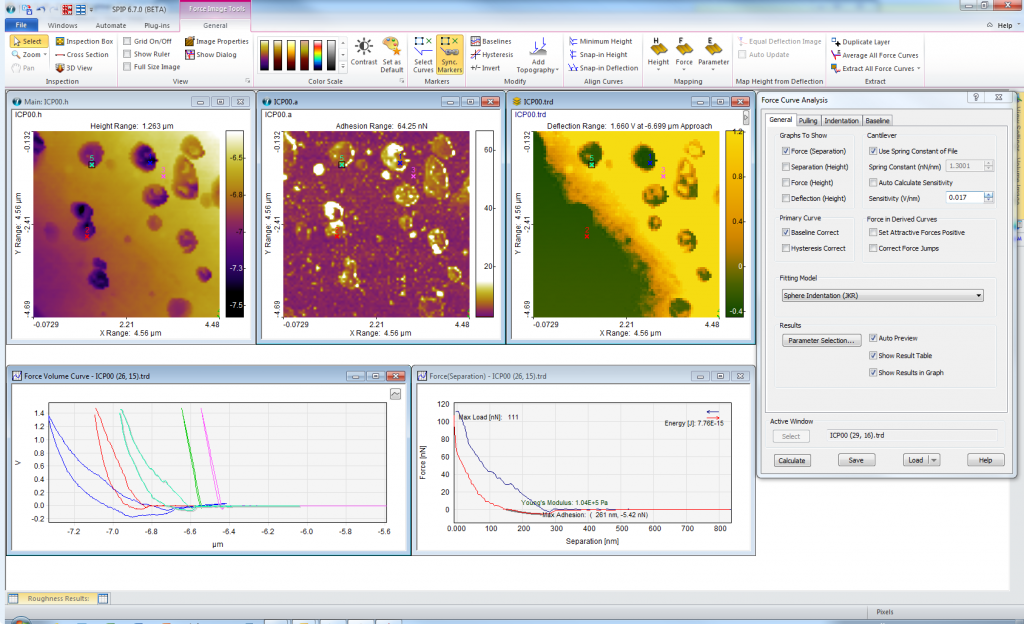Image resolution: width=1024 pixels, height=624 pixels.
Task: Click the Calculate button
Action: [x=792, y=460]
